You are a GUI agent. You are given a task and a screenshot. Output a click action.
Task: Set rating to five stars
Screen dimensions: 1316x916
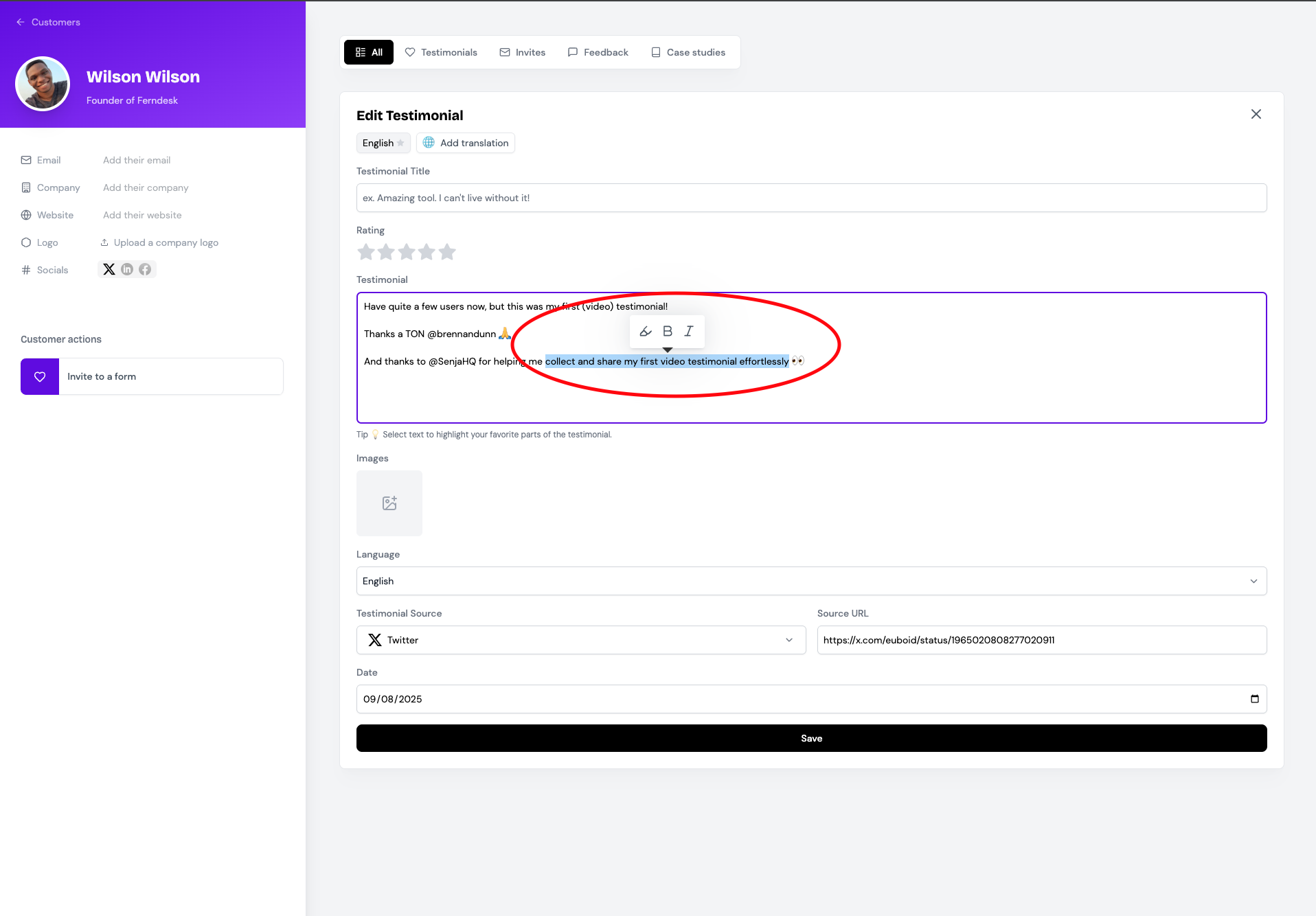pos(447,252)
